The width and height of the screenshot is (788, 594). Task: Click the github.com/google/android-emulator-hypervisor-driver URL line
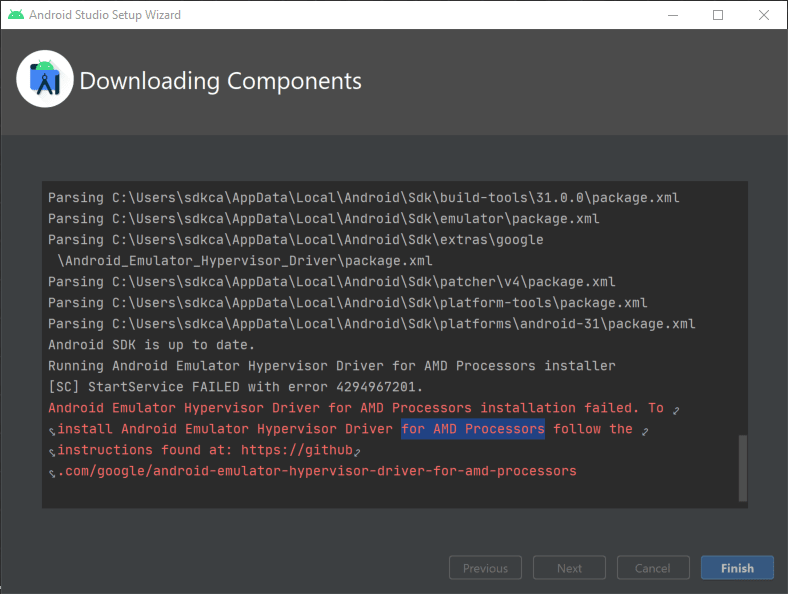coord(317,471)
